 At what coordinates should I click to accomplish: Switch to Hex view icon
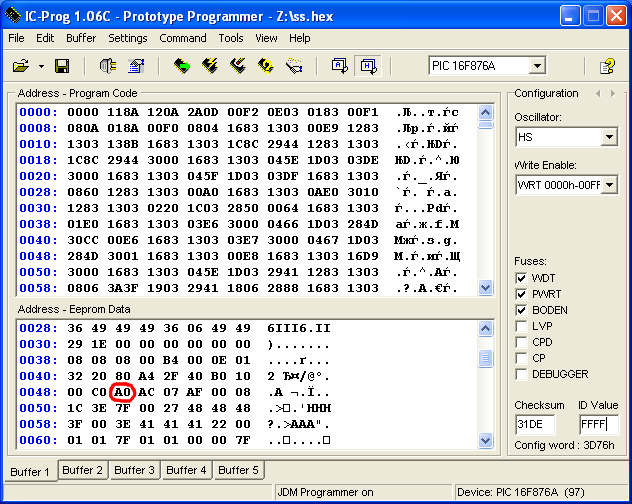tap(368, 66)
